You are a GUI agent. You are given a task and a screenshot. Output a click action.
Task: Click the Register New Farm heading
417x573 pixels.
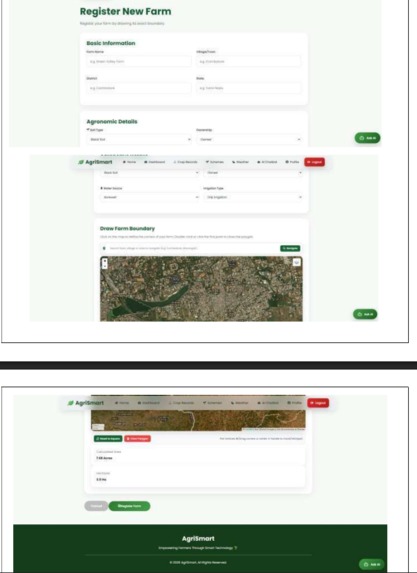click(126, 11)
